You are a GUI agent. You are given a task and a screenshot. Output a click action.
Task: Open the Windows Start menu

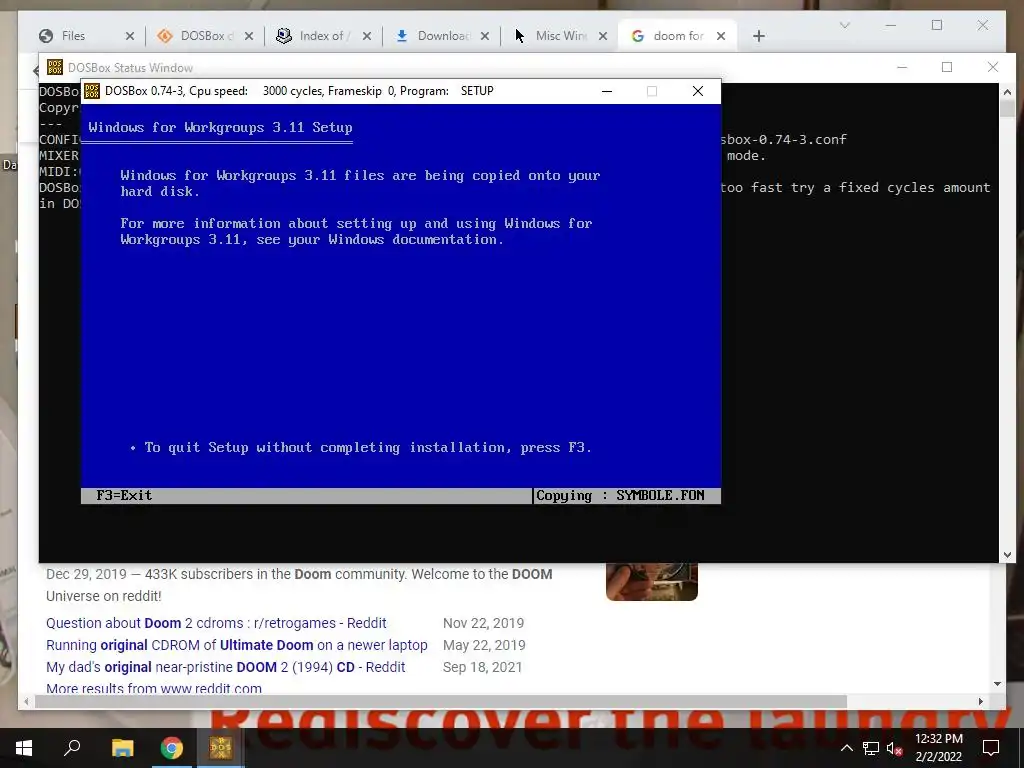(24, 748)
